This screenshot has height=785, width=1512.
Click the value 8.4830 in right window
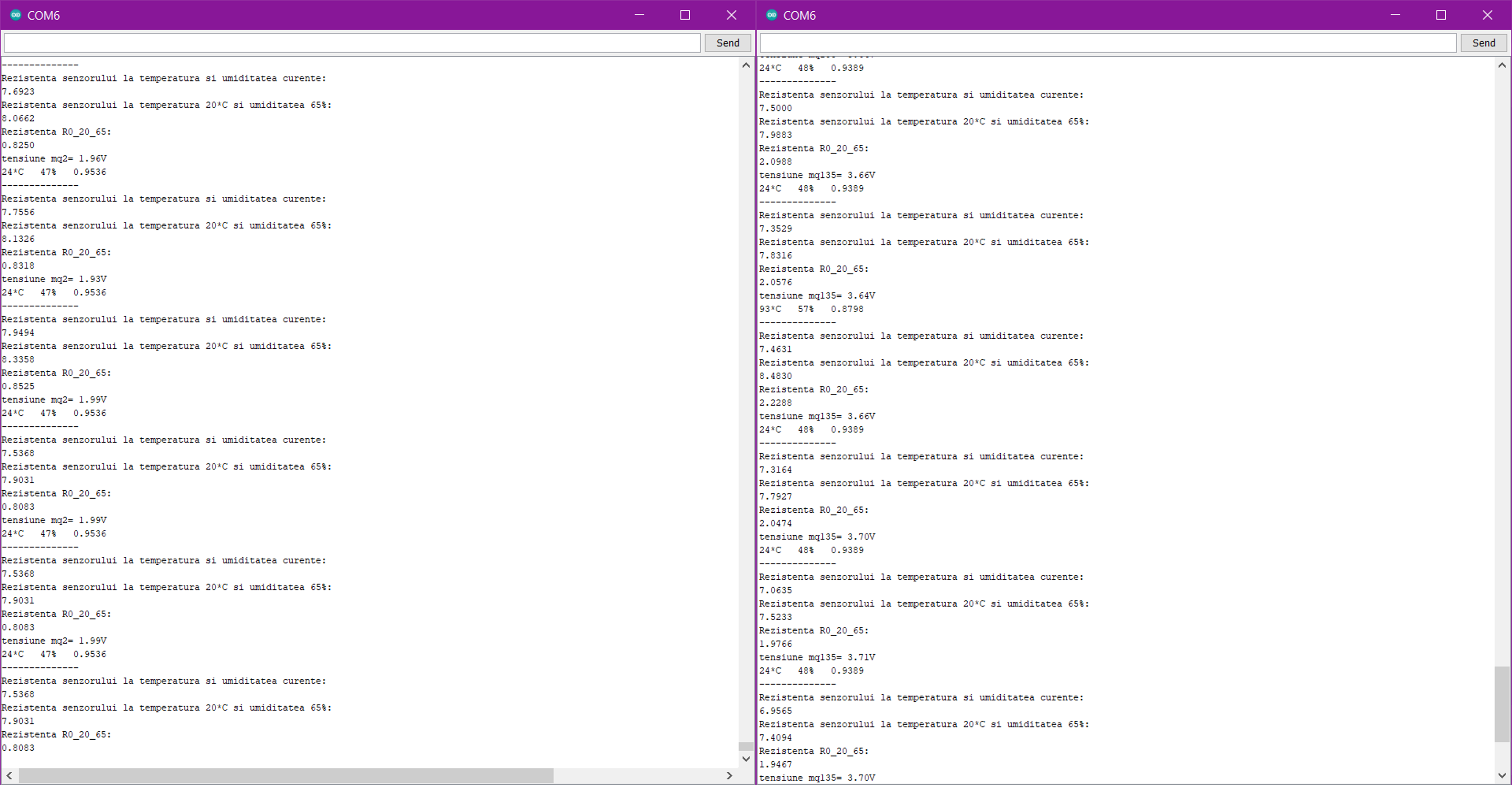(x=775, y=376)
